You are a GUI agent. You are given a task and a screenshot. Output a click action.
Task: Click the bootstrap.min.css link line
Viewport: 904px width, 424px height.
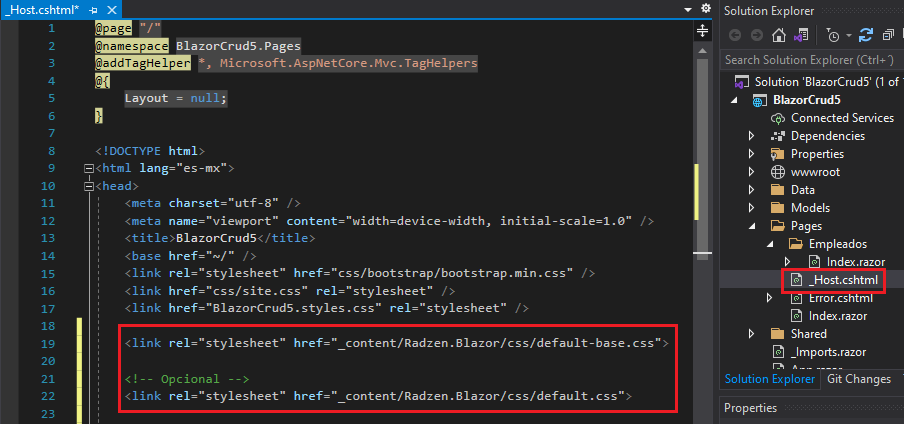360,273
